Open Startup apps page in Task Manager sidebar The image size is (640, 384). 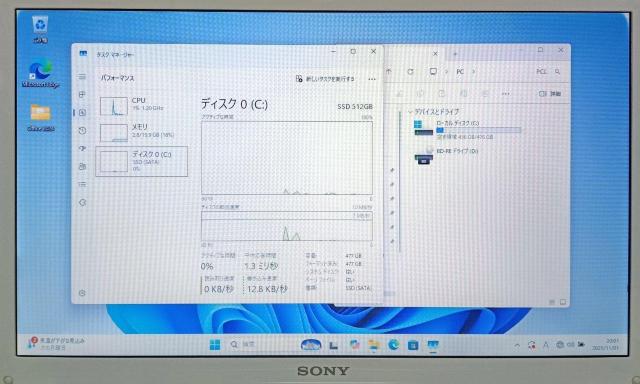pos(82,149)
